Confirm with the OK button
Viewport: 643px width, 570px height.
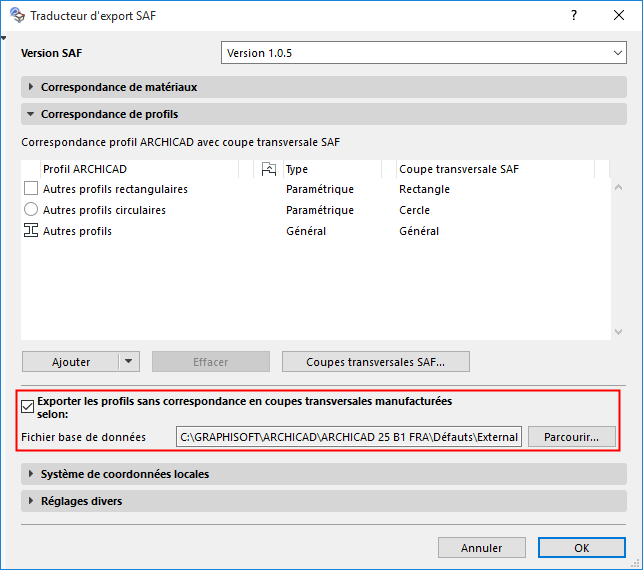581,548
